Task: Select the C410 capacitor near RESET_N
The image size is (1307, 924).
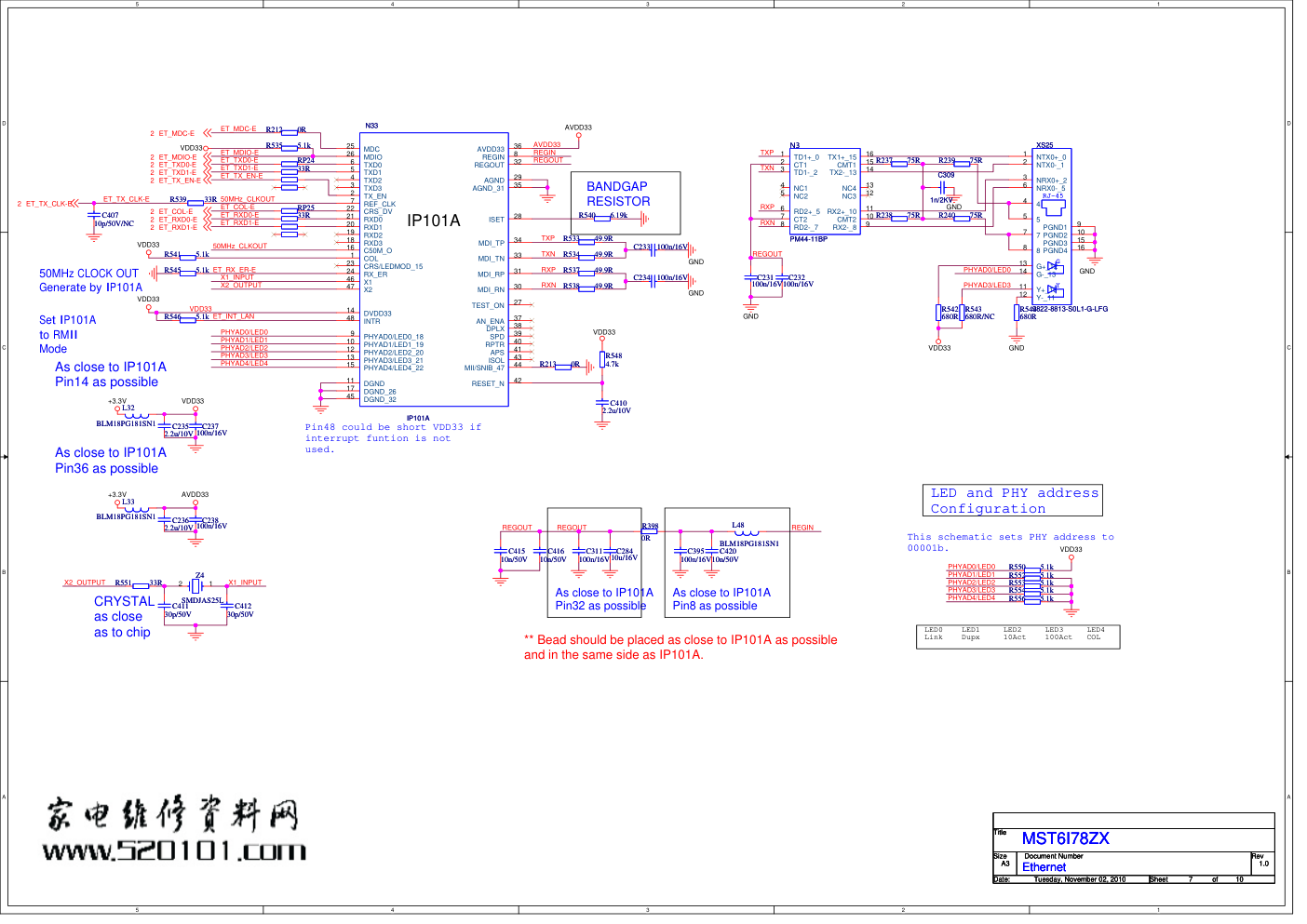Action: pyautogui.click(x=602, y=403)
